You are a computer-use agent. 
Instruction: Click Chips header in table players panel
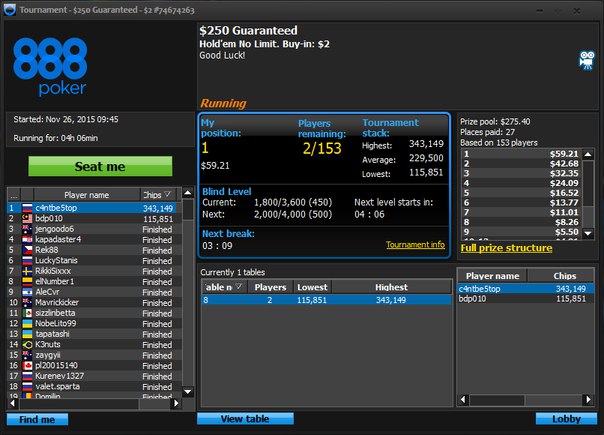click(x=561, y=276)
